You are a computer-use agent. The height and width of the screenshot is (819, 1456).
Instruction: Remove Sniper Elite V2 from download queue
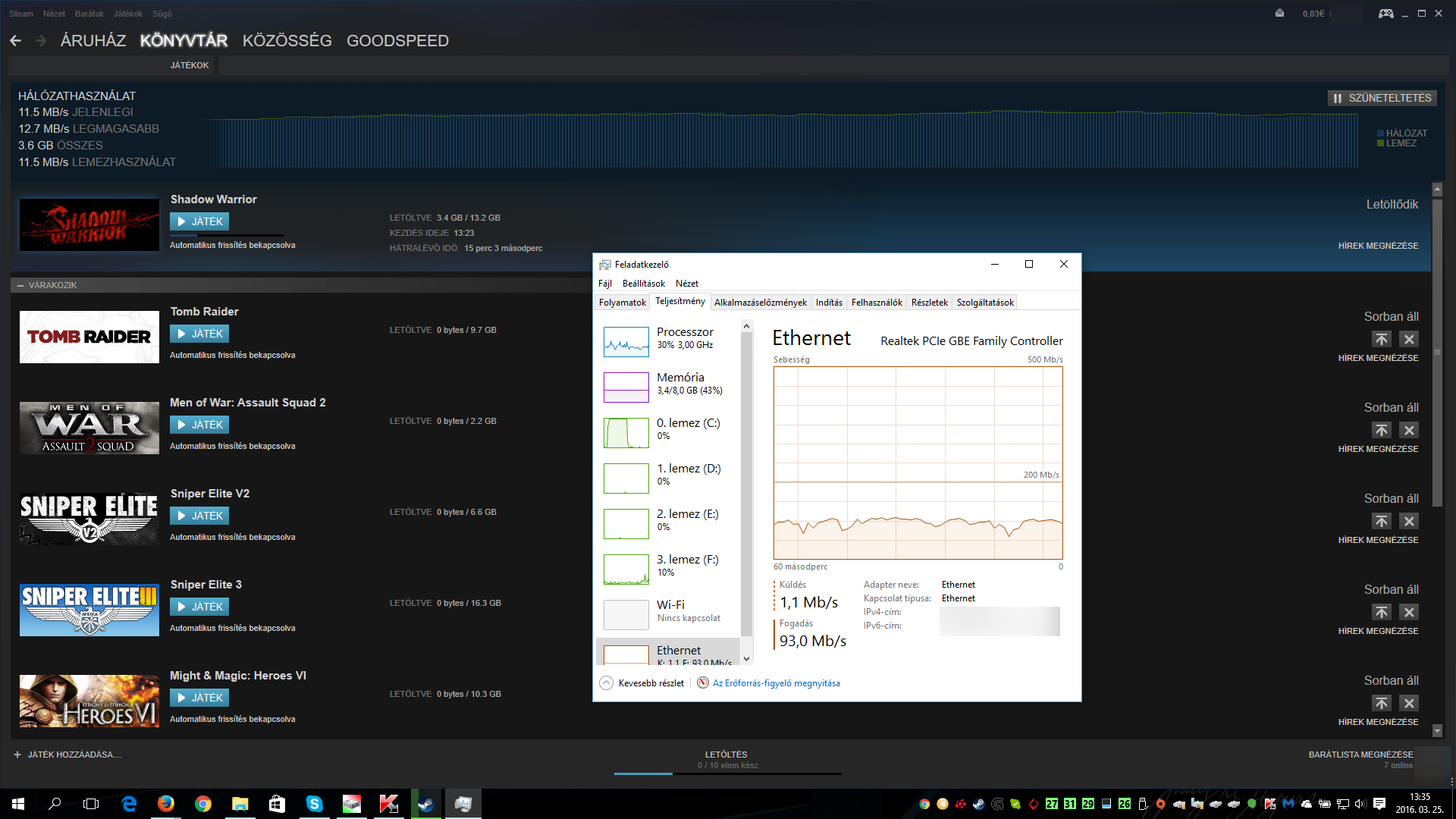click(1409, 521)
